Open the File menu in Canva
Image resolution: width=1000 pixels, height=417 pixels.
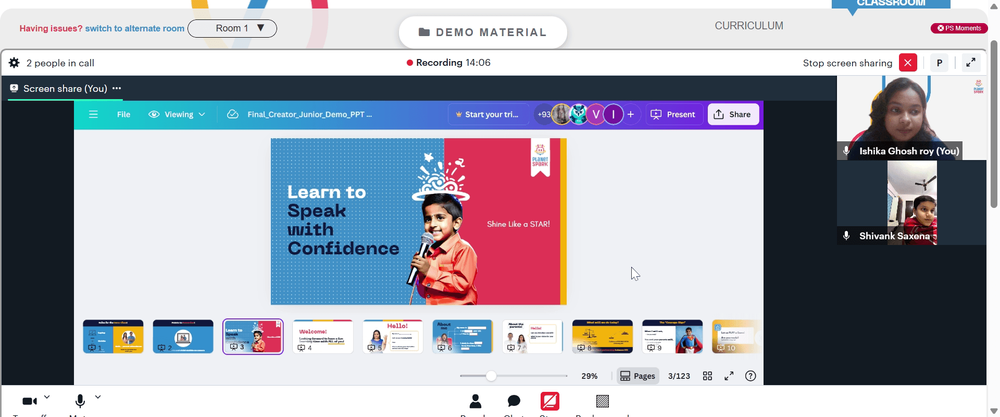point(124,114)
